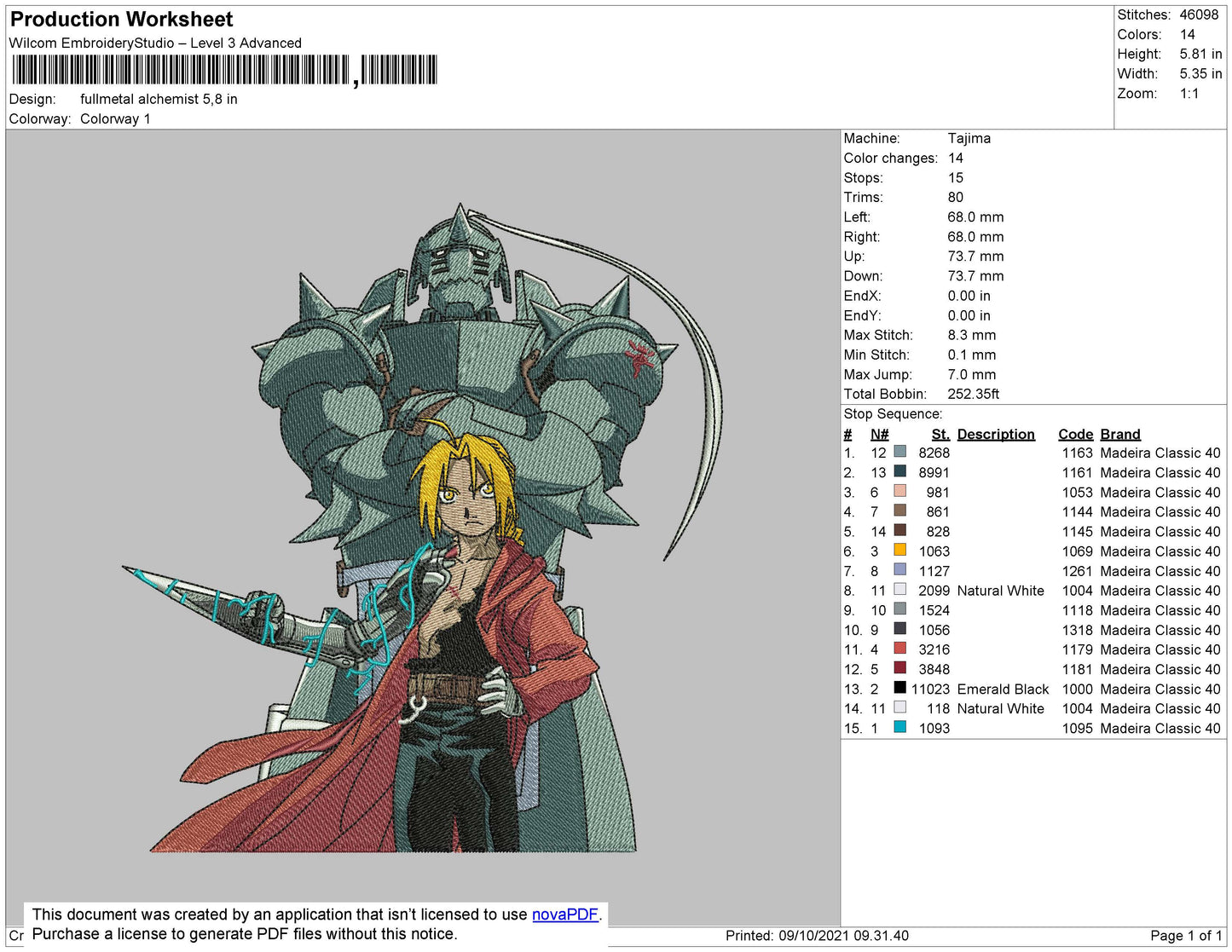
Task: Click the Page 1 of 1 footer text
Action: coord(1185,936)
